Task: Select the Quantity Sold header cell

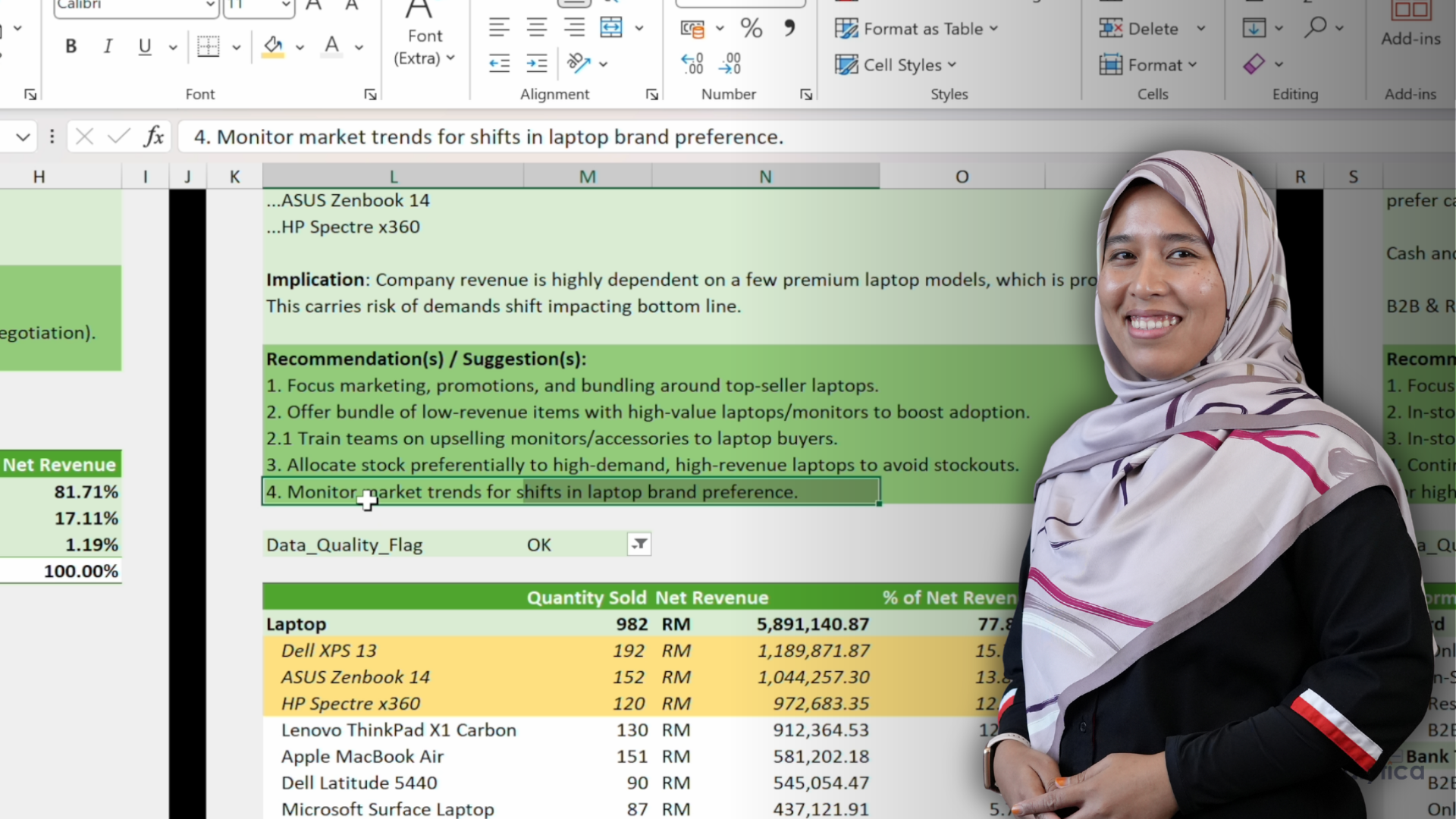Action: pos(586,598)
